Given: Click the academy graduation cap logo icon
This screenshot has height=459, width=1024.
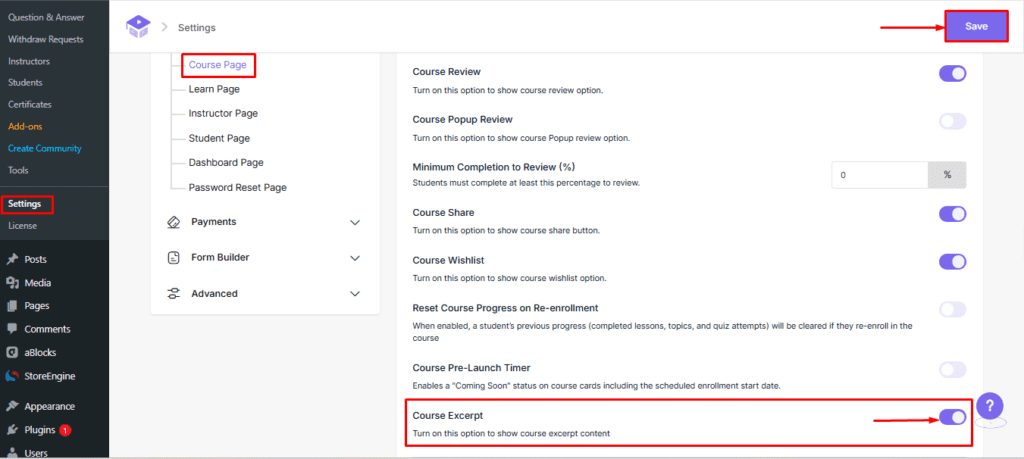Looking at the screenshot, I should pyautogui.click(x=138, y=27).
